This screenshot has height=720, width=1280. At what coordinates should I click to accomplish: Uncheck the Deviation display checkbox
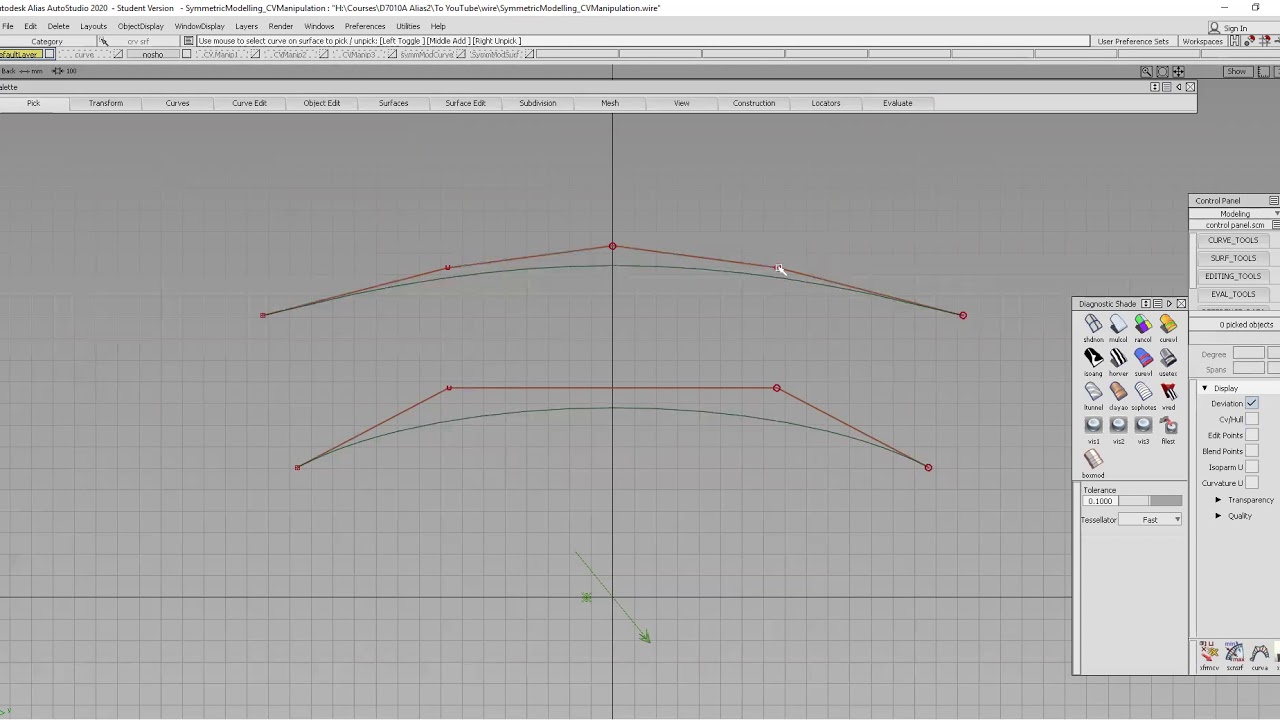(1252, 403)
